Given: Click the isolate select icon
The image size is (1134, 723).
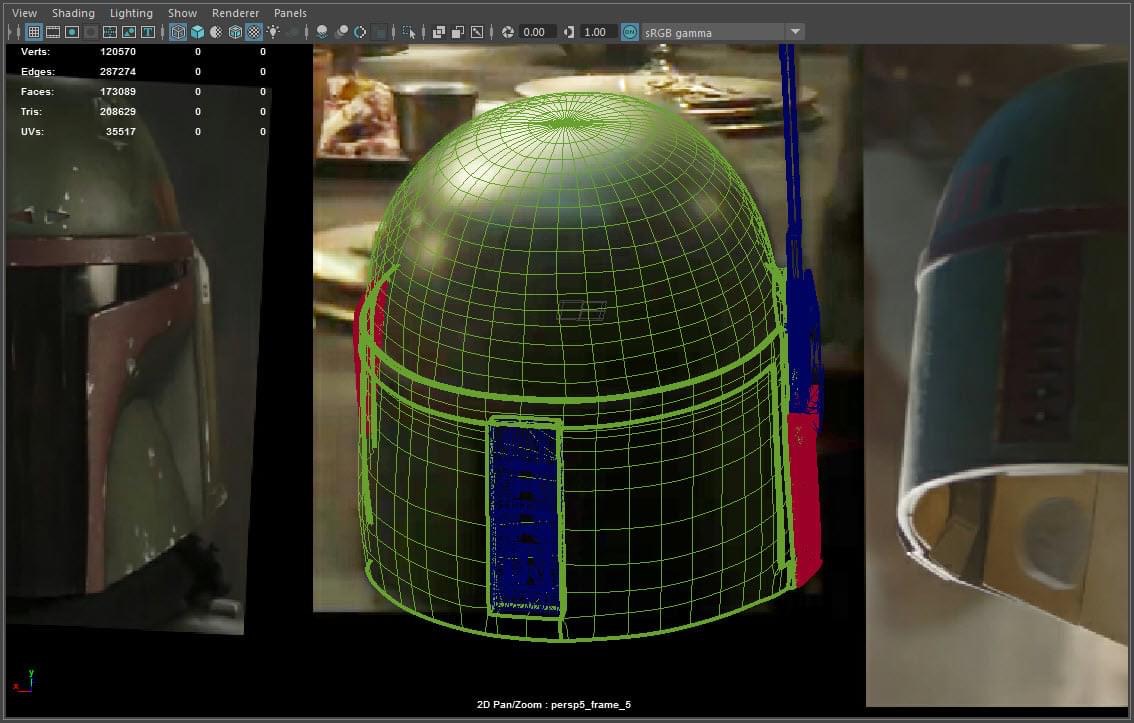Looking at the screenshot, I should pyautogui.click(x=409, y=32).
